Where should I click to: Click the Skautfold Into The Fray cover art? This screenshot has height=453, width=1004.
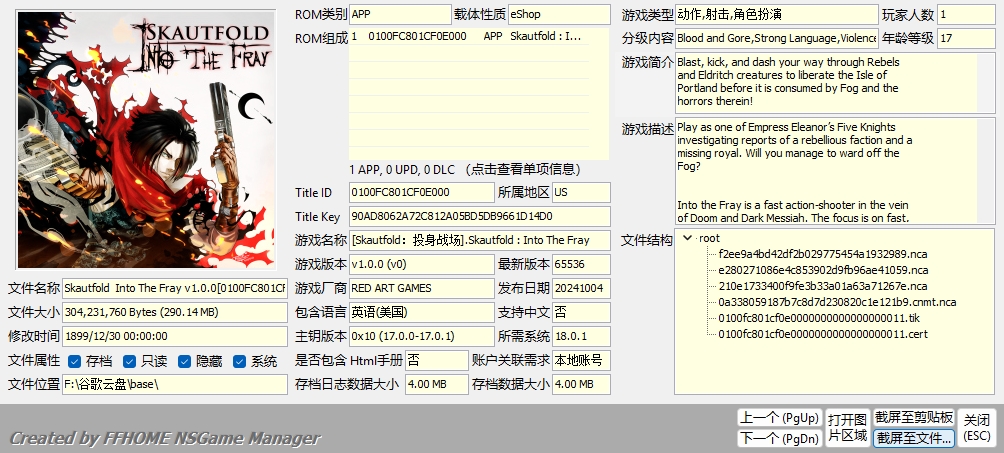[x=146, y=140]
